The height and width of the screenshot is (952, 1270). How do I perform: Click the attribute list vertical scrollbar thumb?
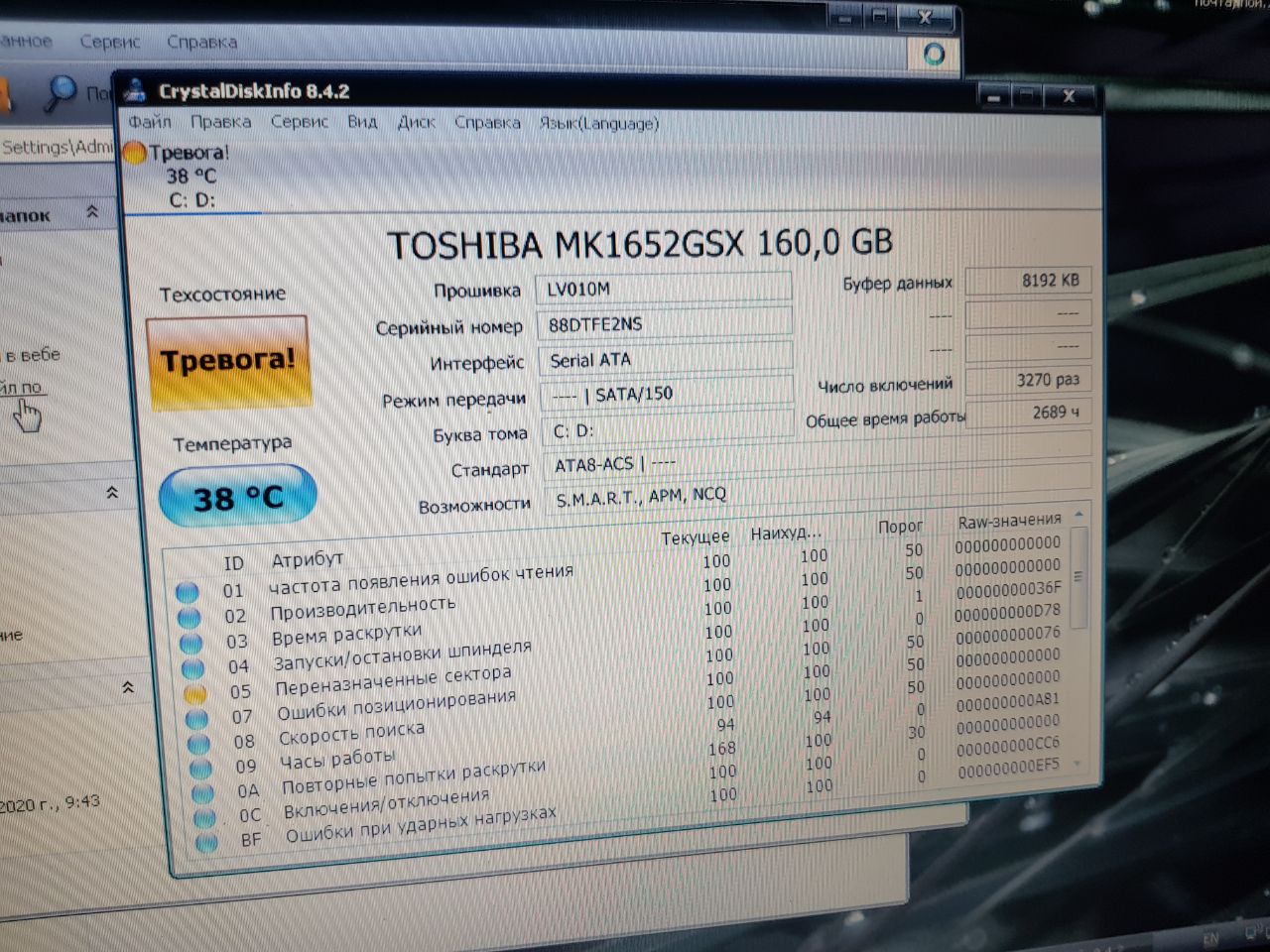click(x=1079, y=576)
